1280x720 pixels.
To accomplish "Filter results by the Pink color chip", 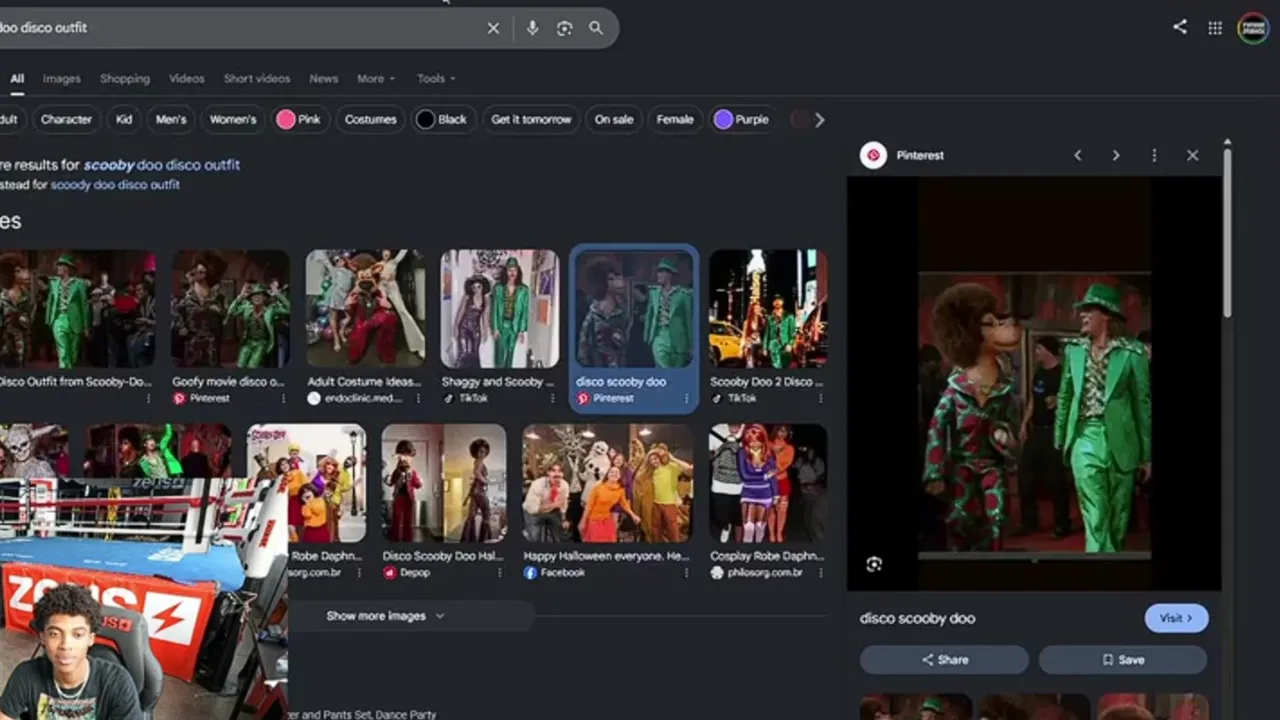I will 299,120.
